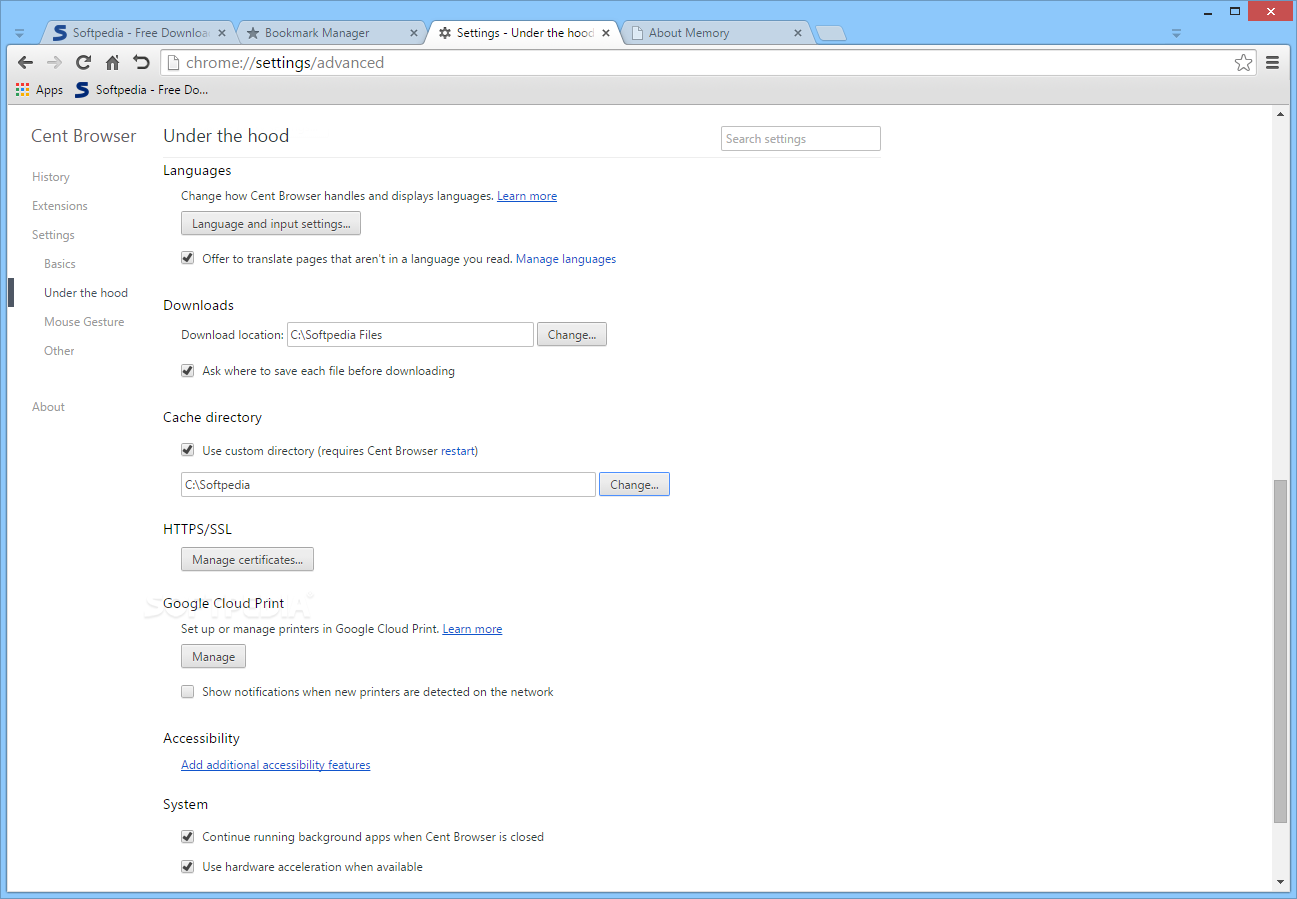
Task: Change the download location
Action: tap(572, 335)
